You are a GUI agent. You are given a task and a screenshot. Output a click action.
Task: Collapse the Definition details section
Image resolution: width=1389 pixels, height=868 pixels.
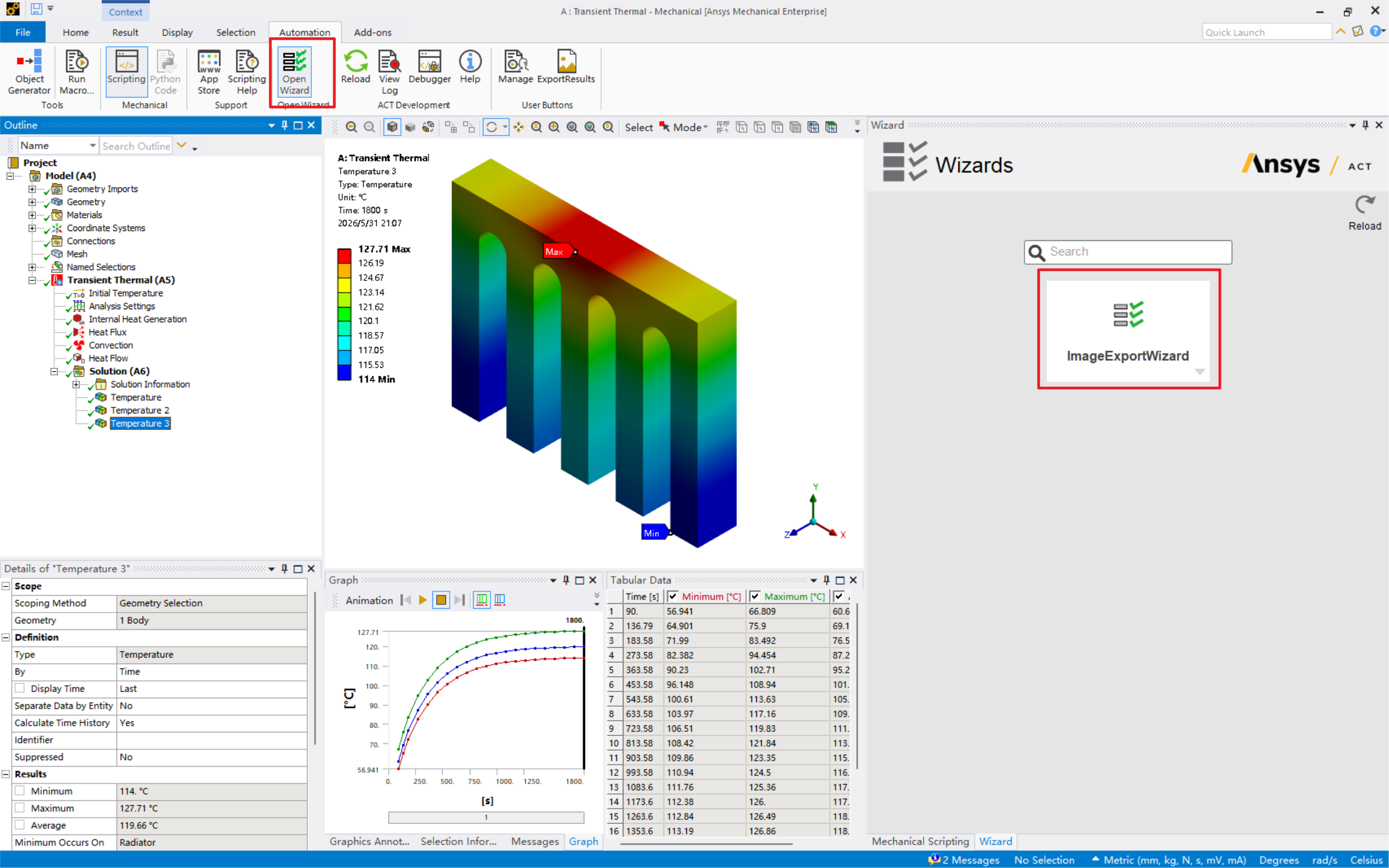tap(6, 637)
